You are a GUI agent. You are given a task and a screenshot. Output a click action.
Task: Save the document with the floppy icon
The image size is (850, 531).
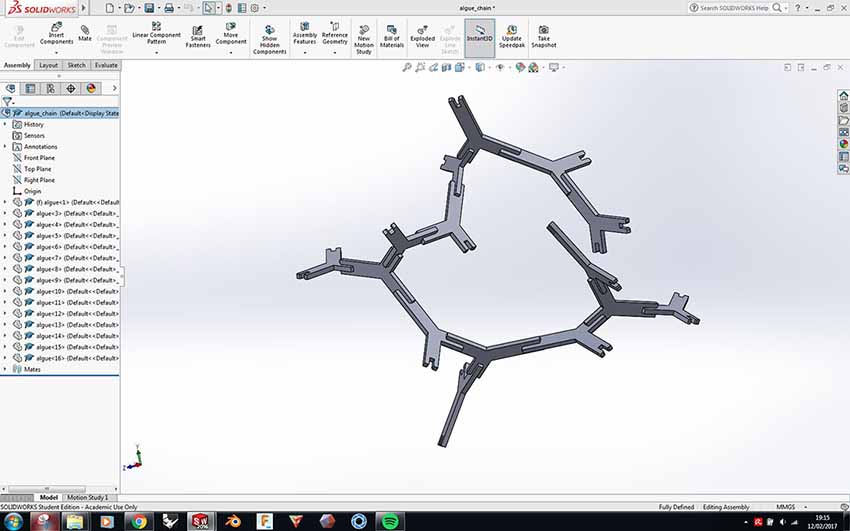tap(149, 8)
